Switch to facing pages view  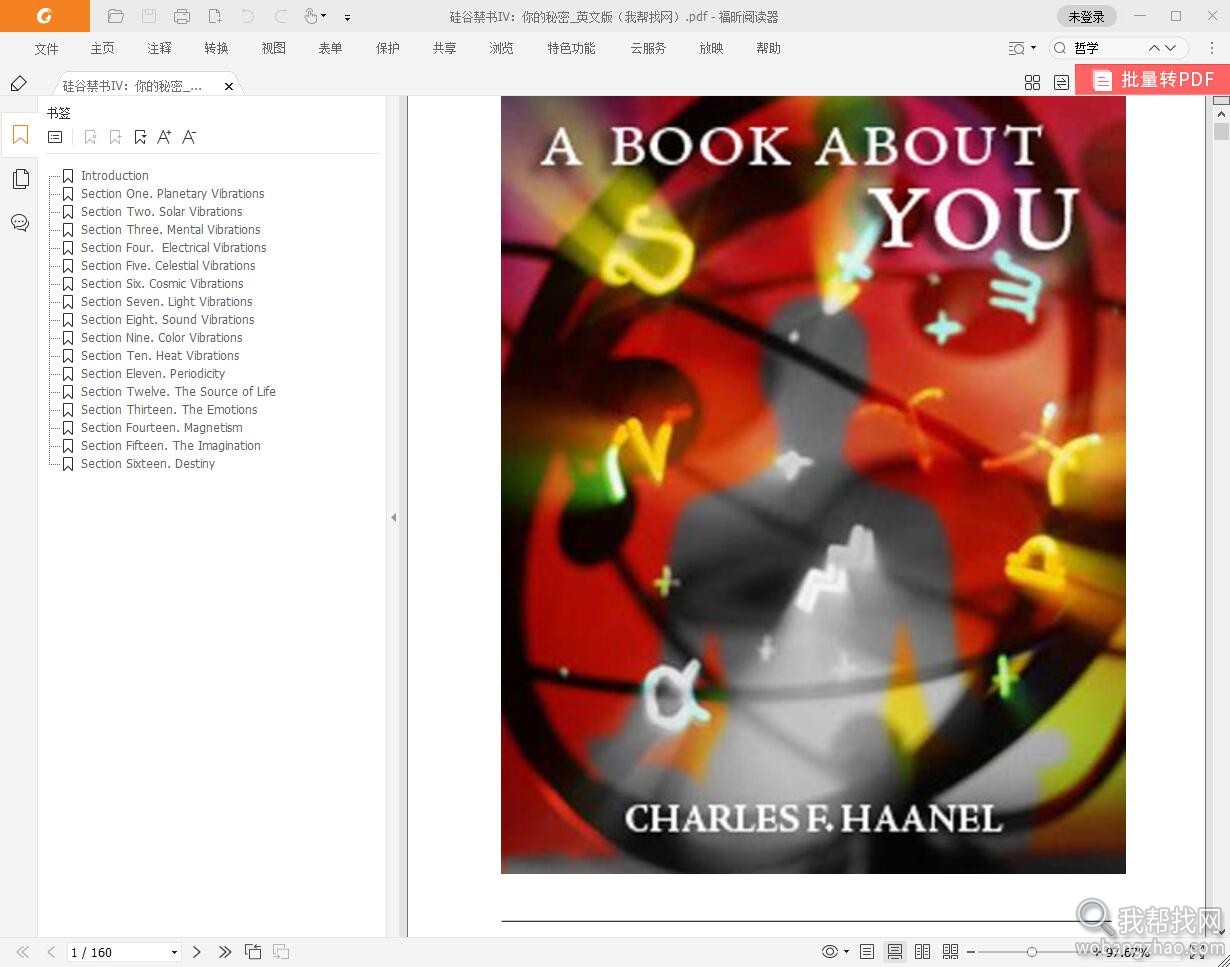[923, 952]
